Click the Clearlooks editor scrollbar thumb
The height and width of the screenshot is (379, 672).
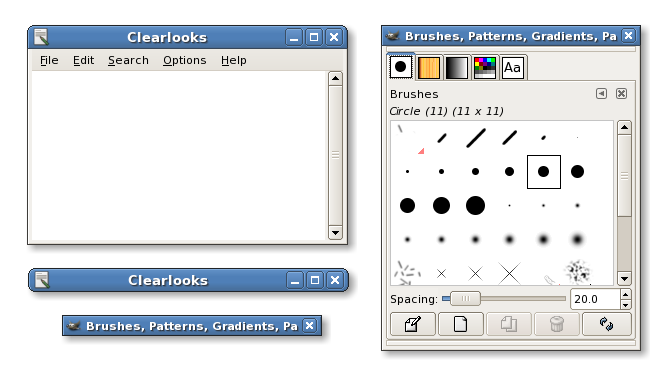pyautogui.click(x=335, y=155)
